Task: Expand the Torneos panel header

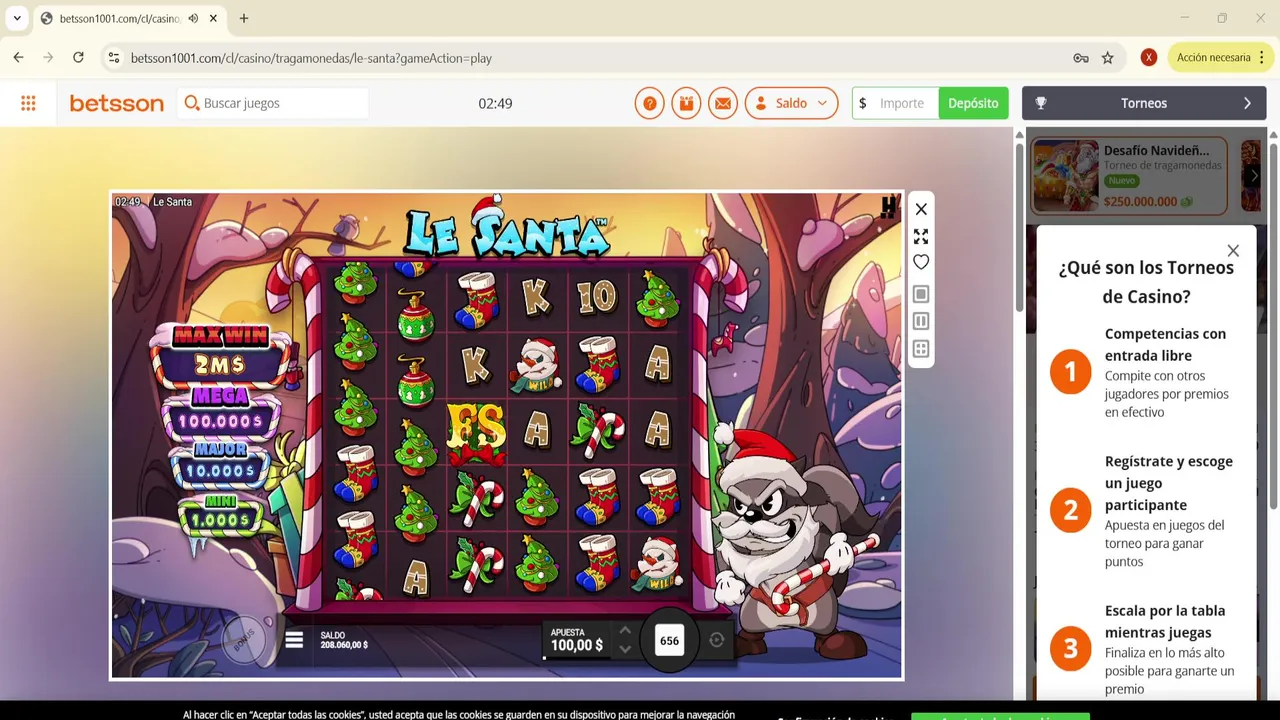Action: [1144, 103]
